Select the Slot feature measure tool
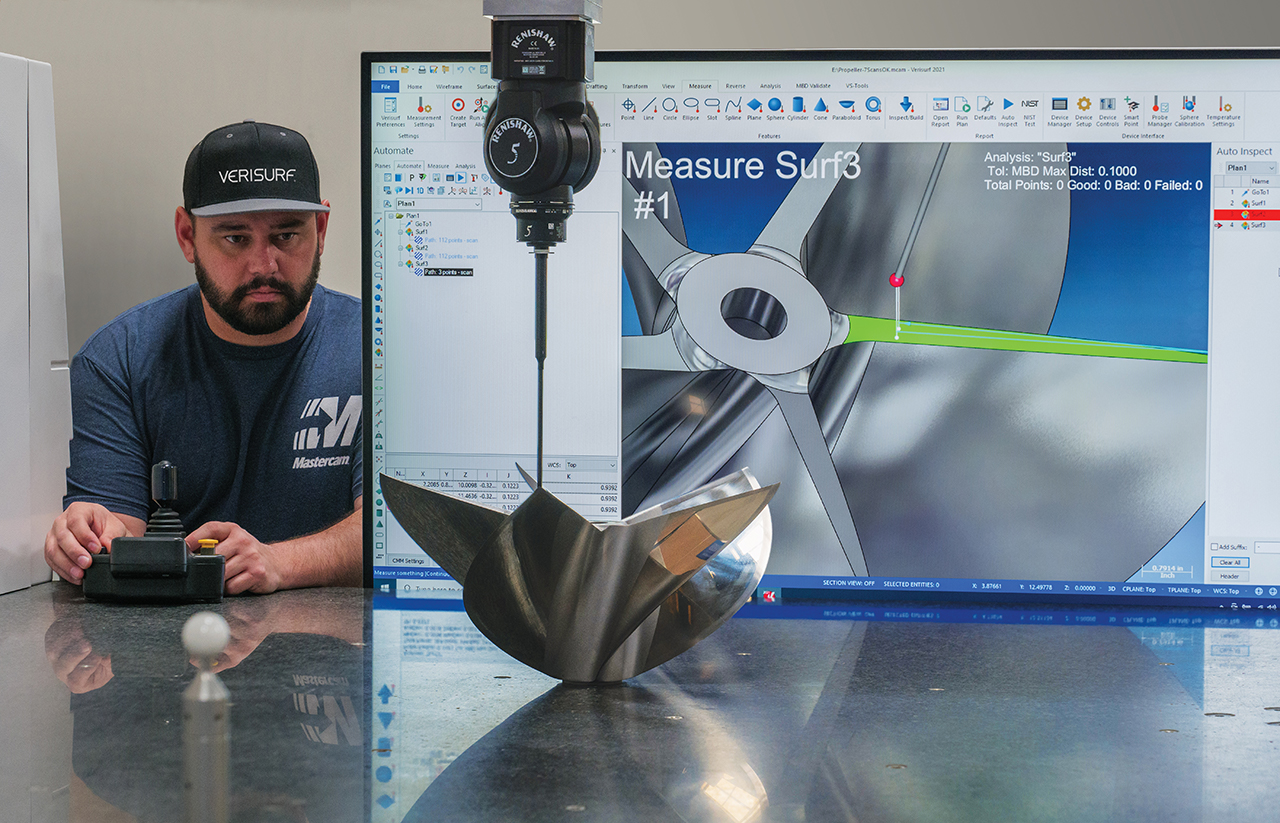 (x=712, y=109)
